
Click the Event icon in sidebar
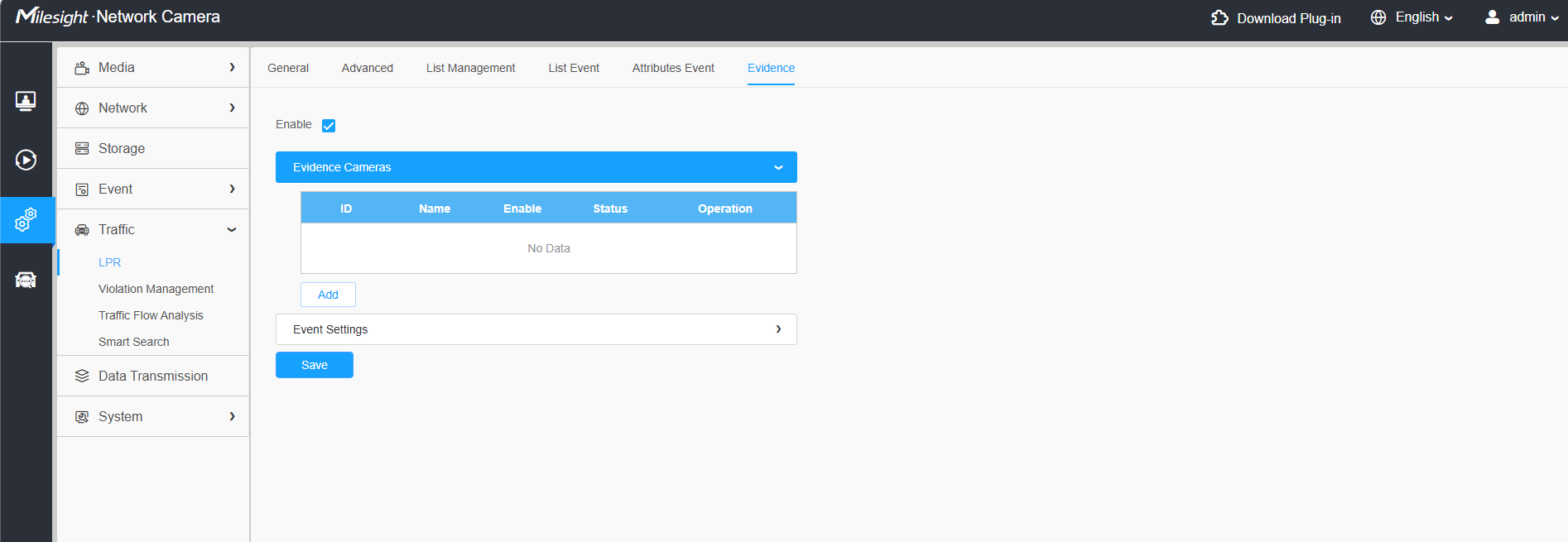(82, 189)
